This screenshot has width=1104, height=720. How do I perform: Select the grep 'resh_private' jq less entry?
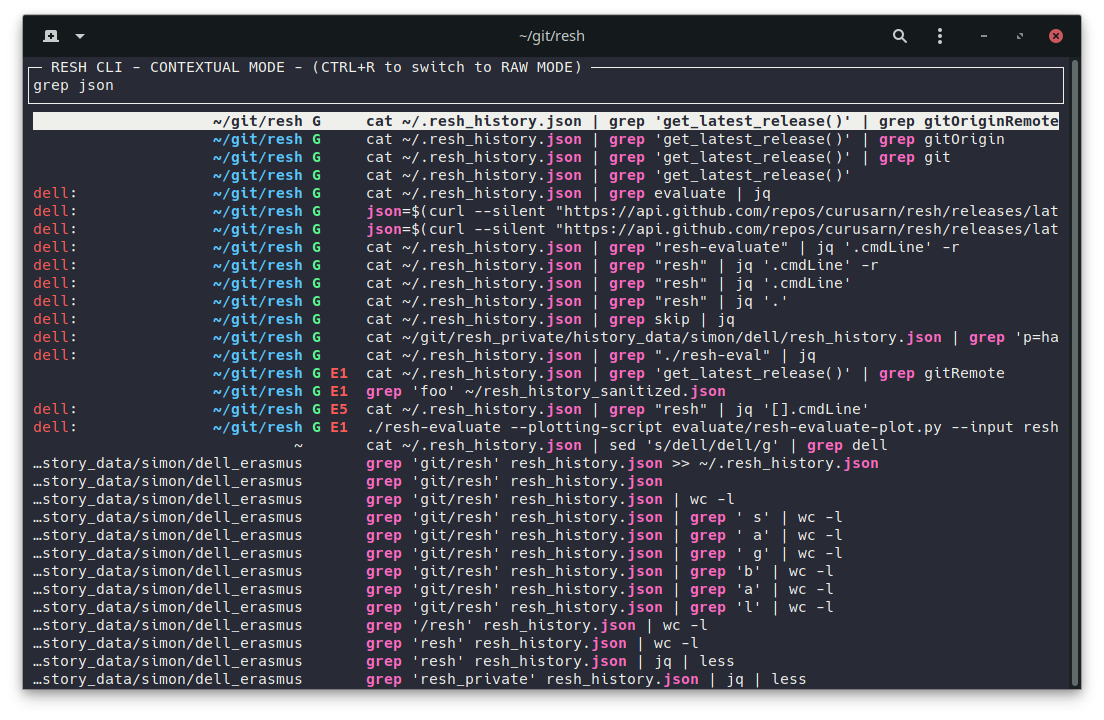coord(585,680)
